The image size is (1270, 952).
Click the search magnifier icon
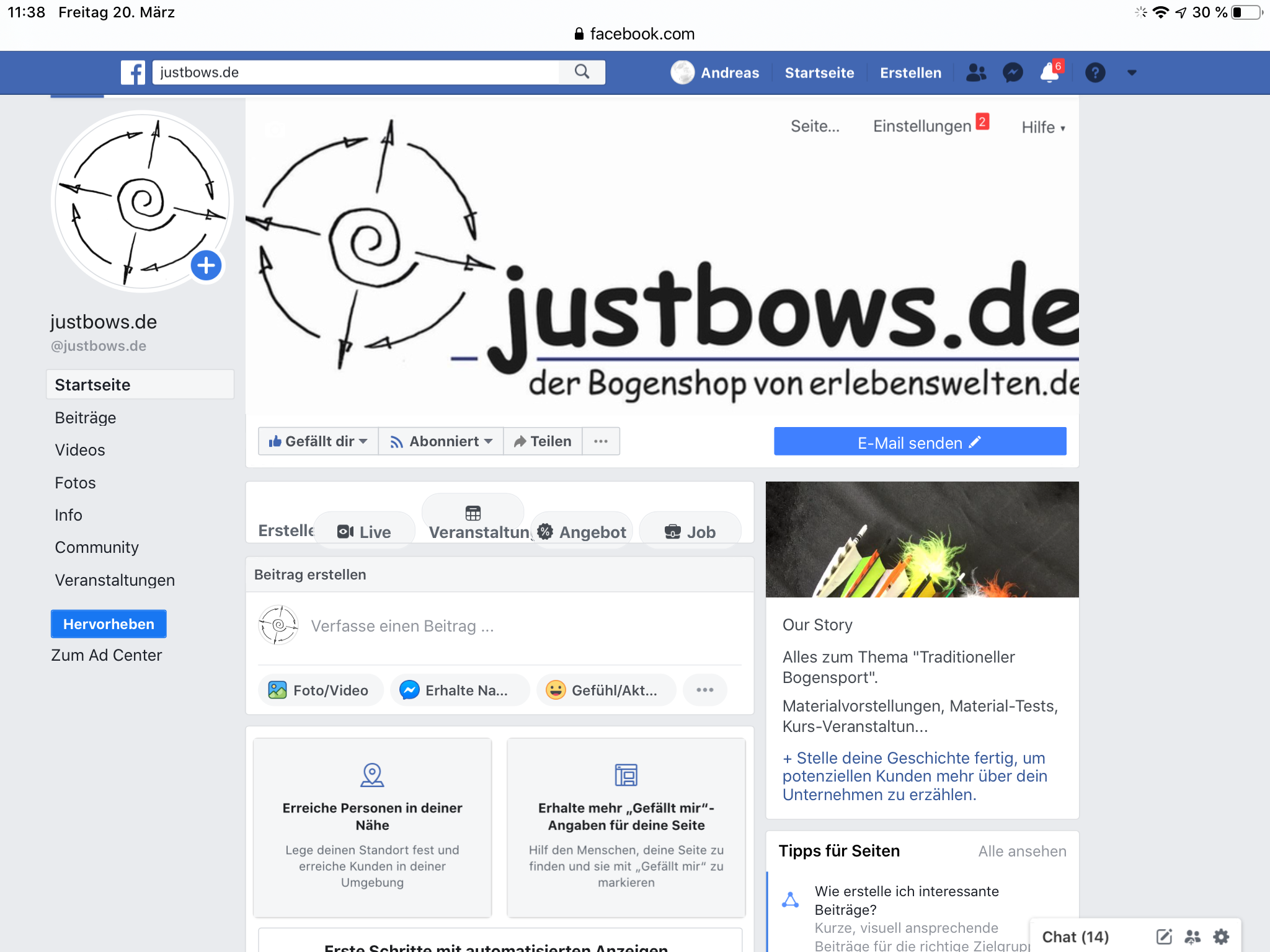[582, 72]
